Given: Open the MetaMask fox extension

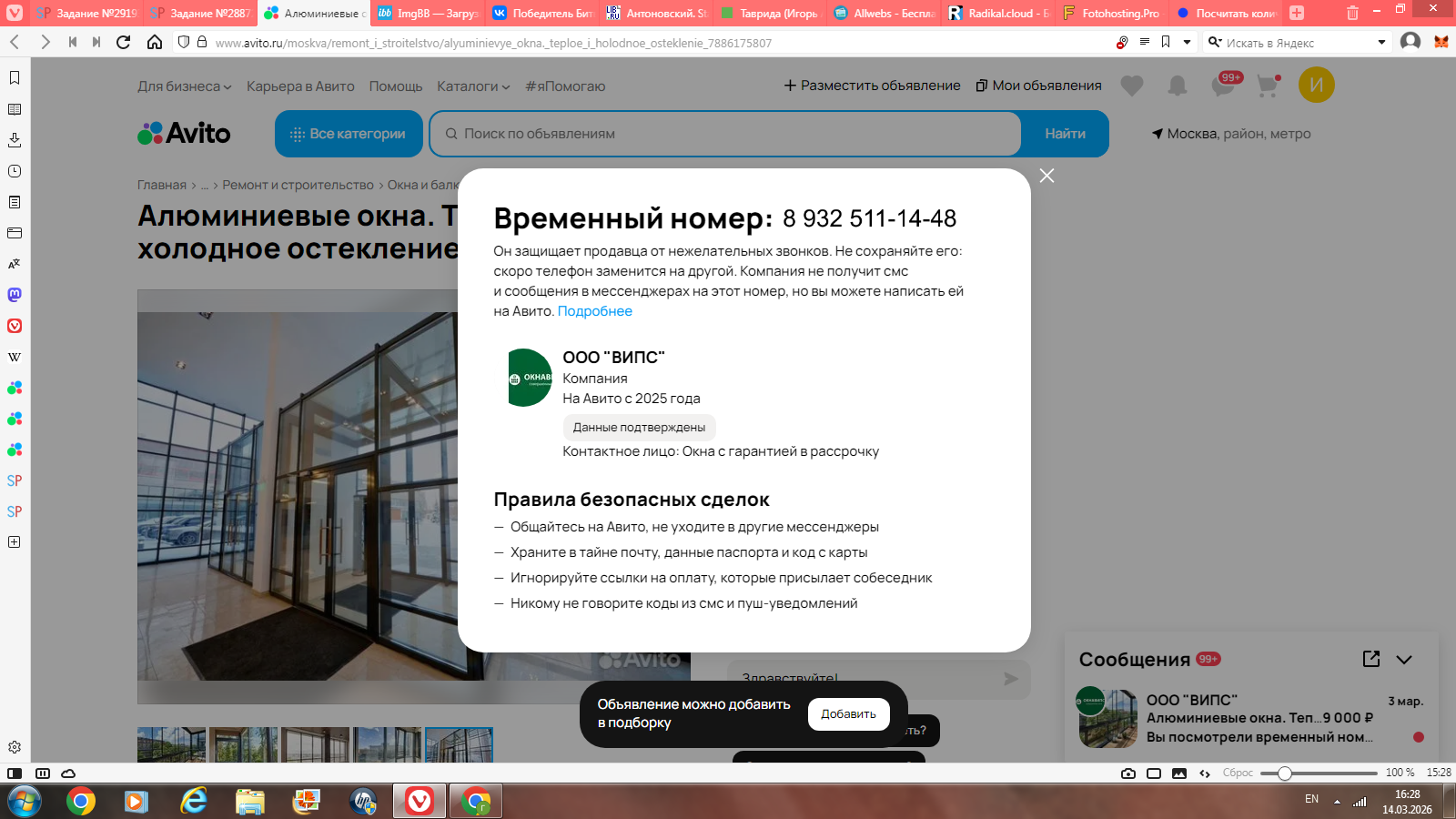Looking at the screenshot, I should 1441,42.
